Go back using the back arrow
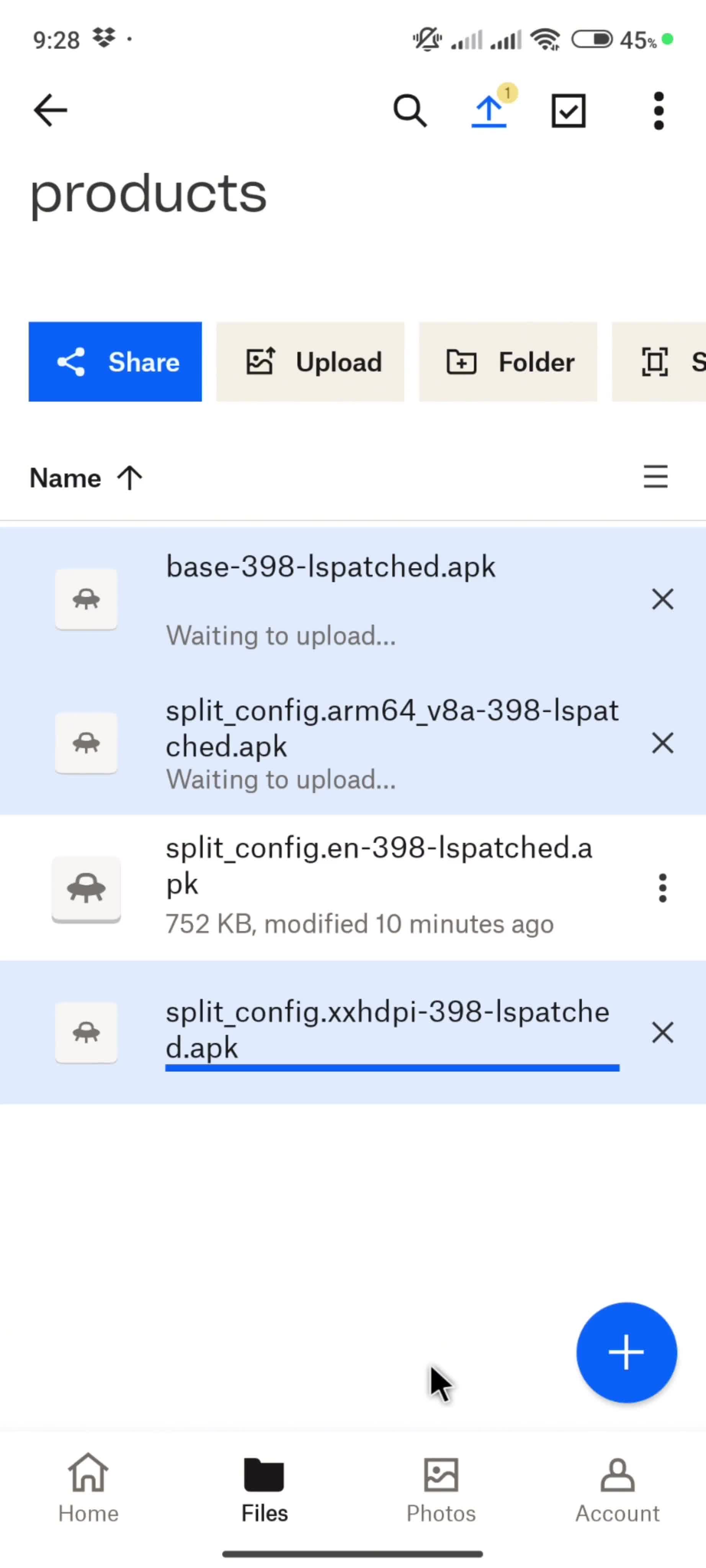 pos(51,111)
